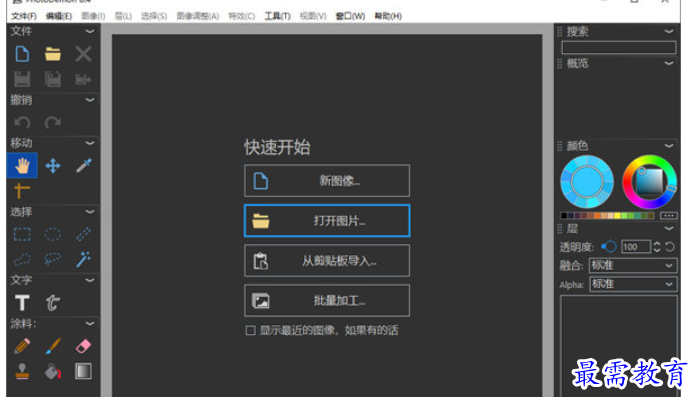Click the Undo arrow icon
The height and width of the screenshot is (405, 696).
point(22,122)
